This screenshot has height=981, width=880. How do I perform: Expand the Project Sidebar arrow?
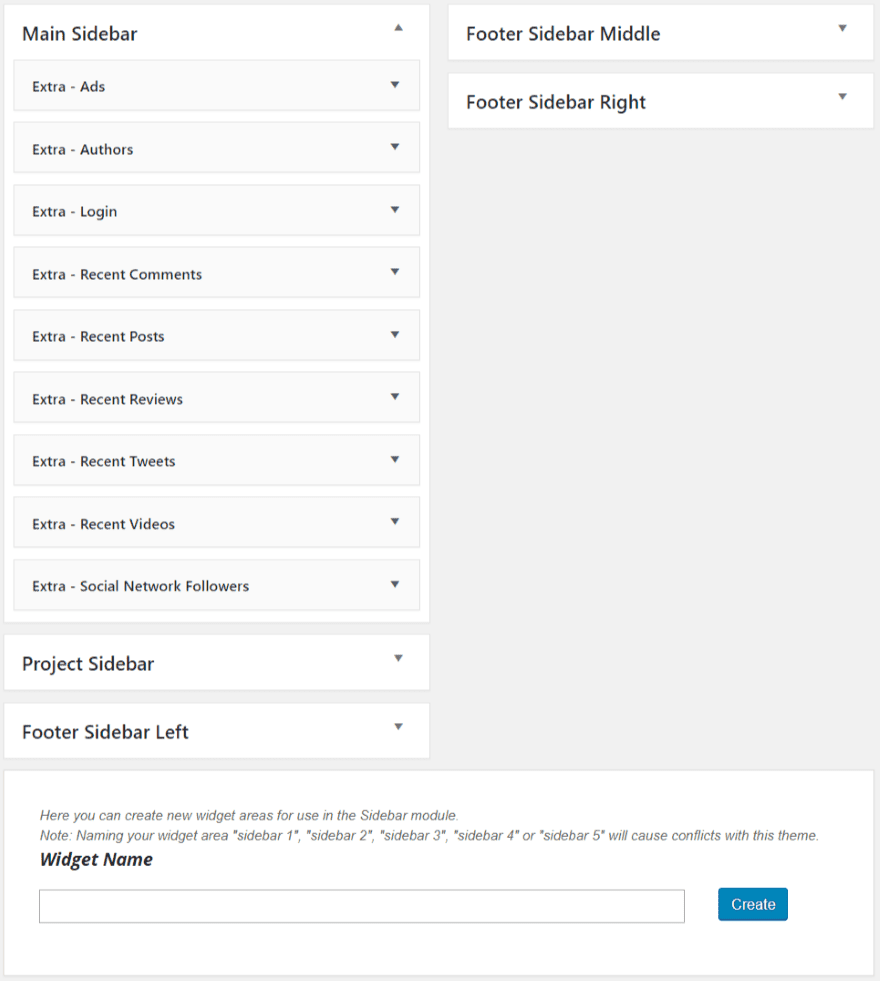click(398, 658)
